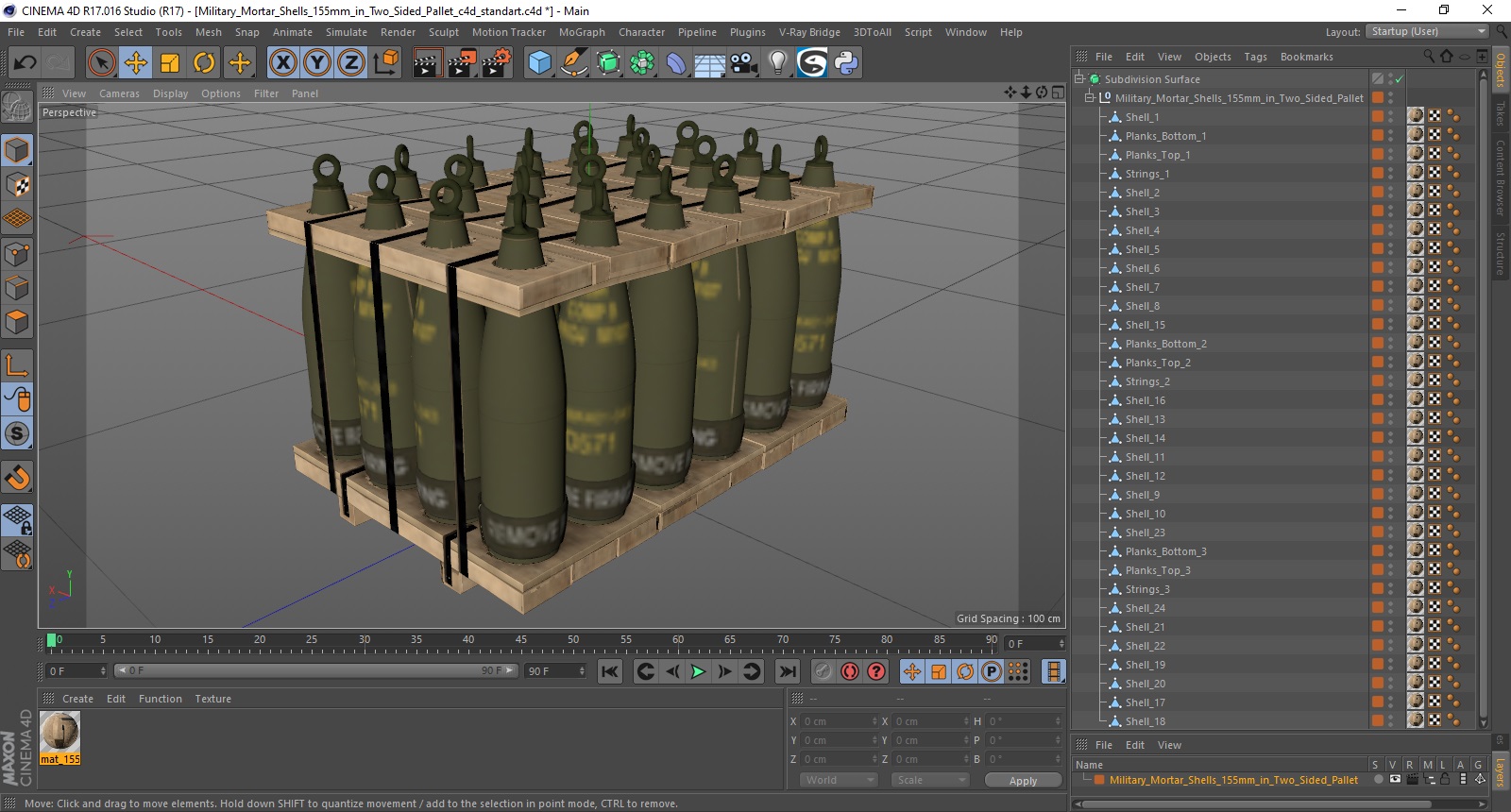
Task: Select the Live Selection tool
Action: coord(101,63)
